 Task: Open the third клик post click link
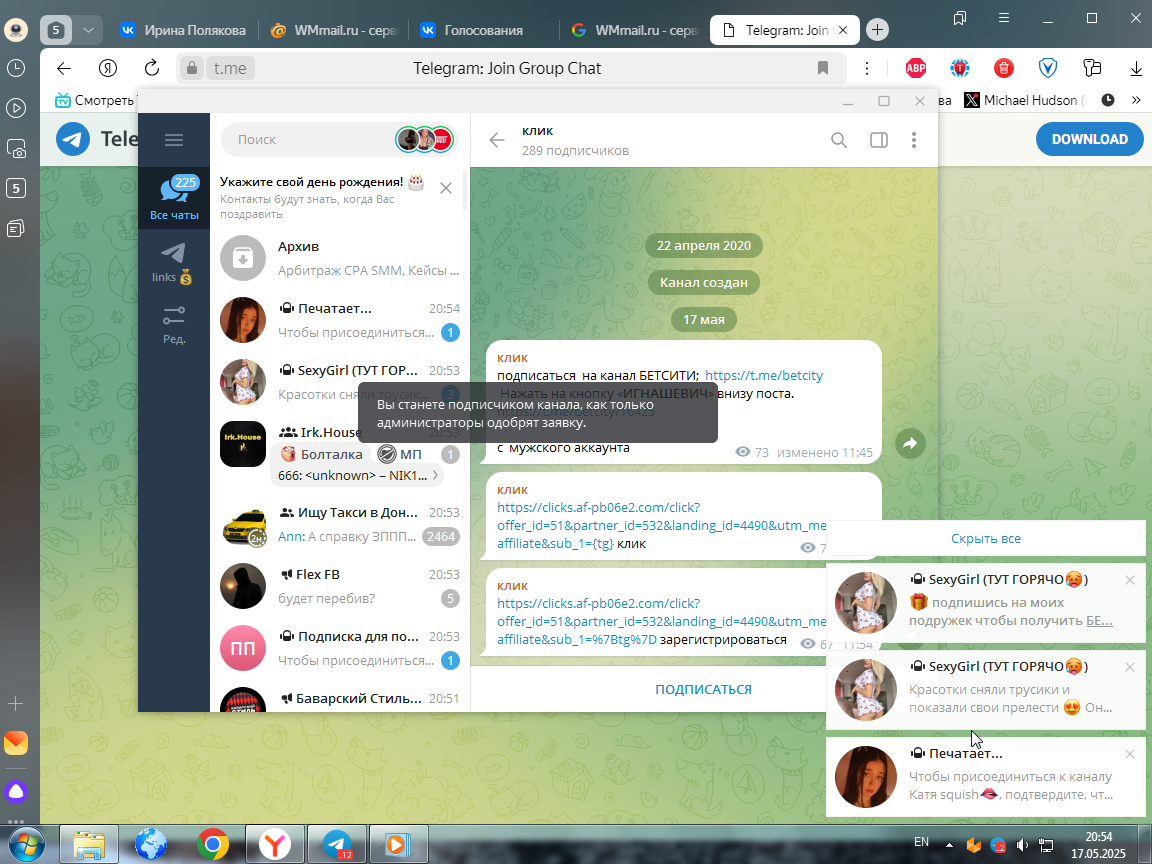point(661,621)
